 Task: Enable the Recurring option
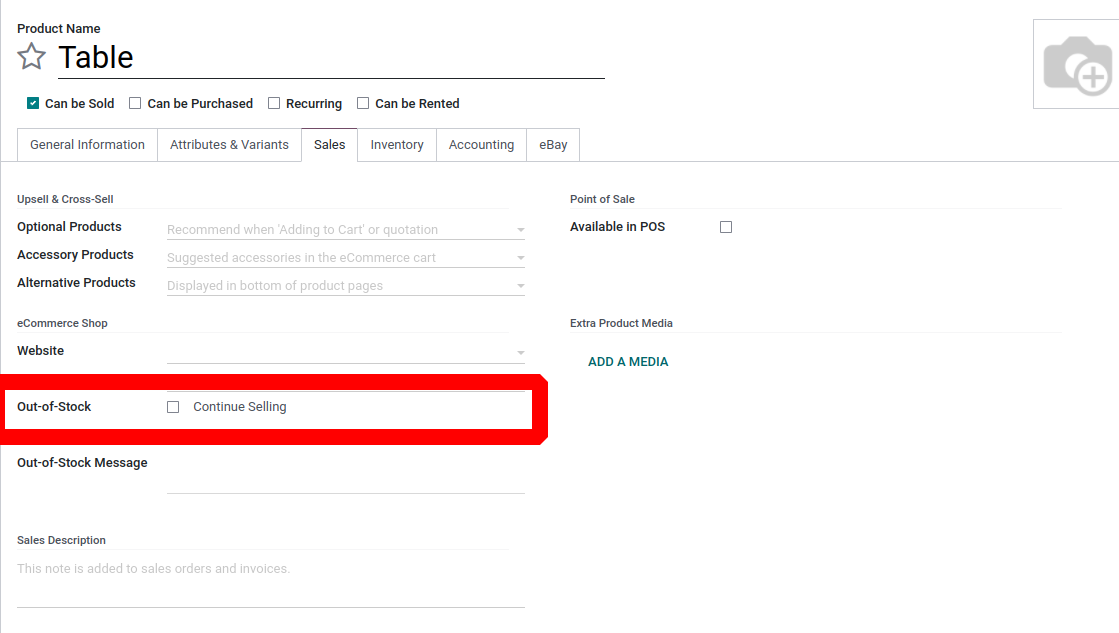pos(273,102)
